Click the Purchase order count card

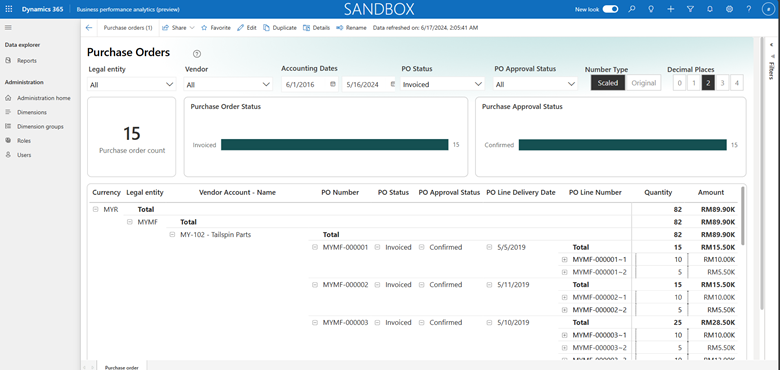click(x=132, y=137)
